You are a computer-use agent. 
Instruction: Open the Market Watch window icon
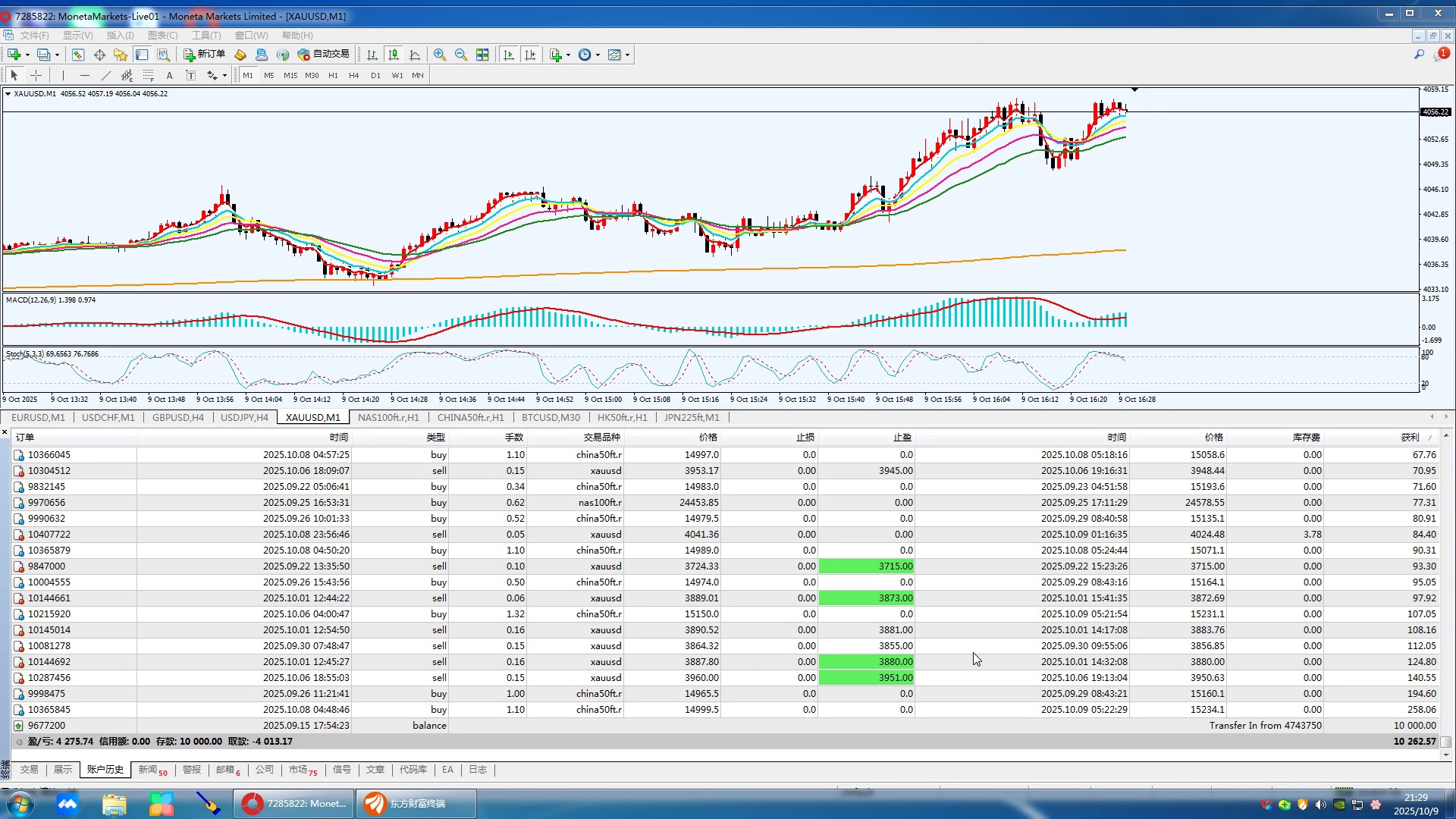pyautogui.click(x=78, y=55)
